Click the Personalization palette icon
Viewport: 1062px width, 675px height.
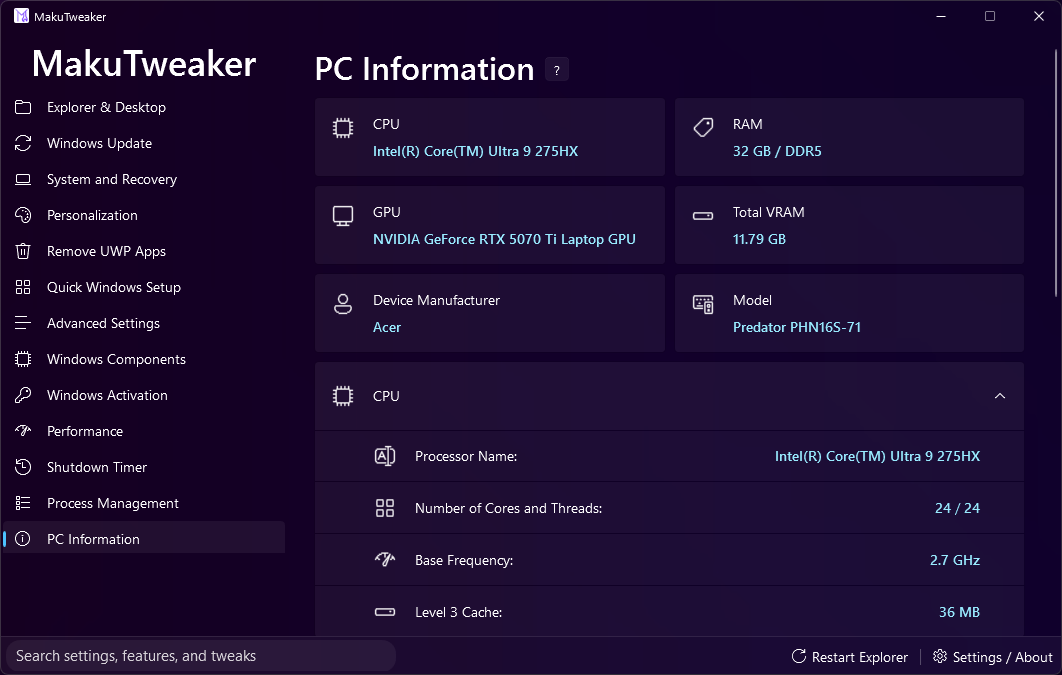coord(23,215)
